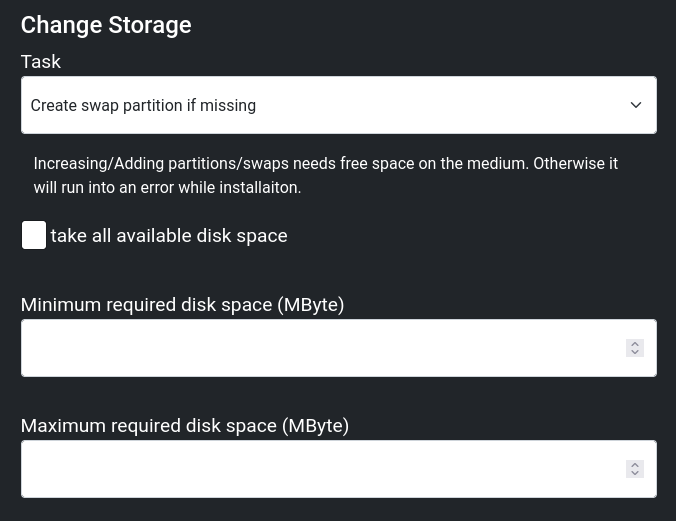Image resolution: width=676 pixels, height=521 pixels.
Task: Click the Minimum disk space spinner control
Action: pos(635,348)
